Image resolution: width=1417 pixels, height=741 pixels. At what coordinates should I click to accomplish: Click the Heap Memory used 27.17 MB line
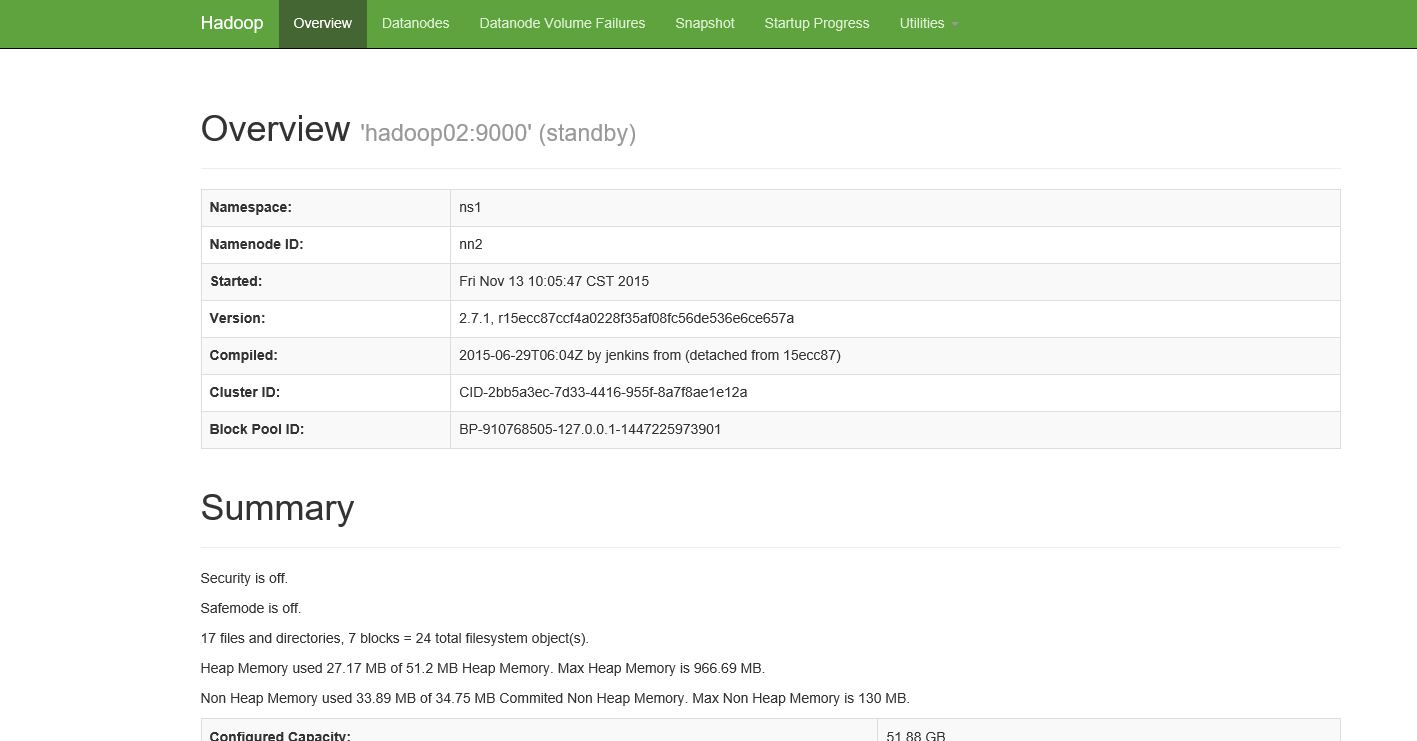coord(483,668)
